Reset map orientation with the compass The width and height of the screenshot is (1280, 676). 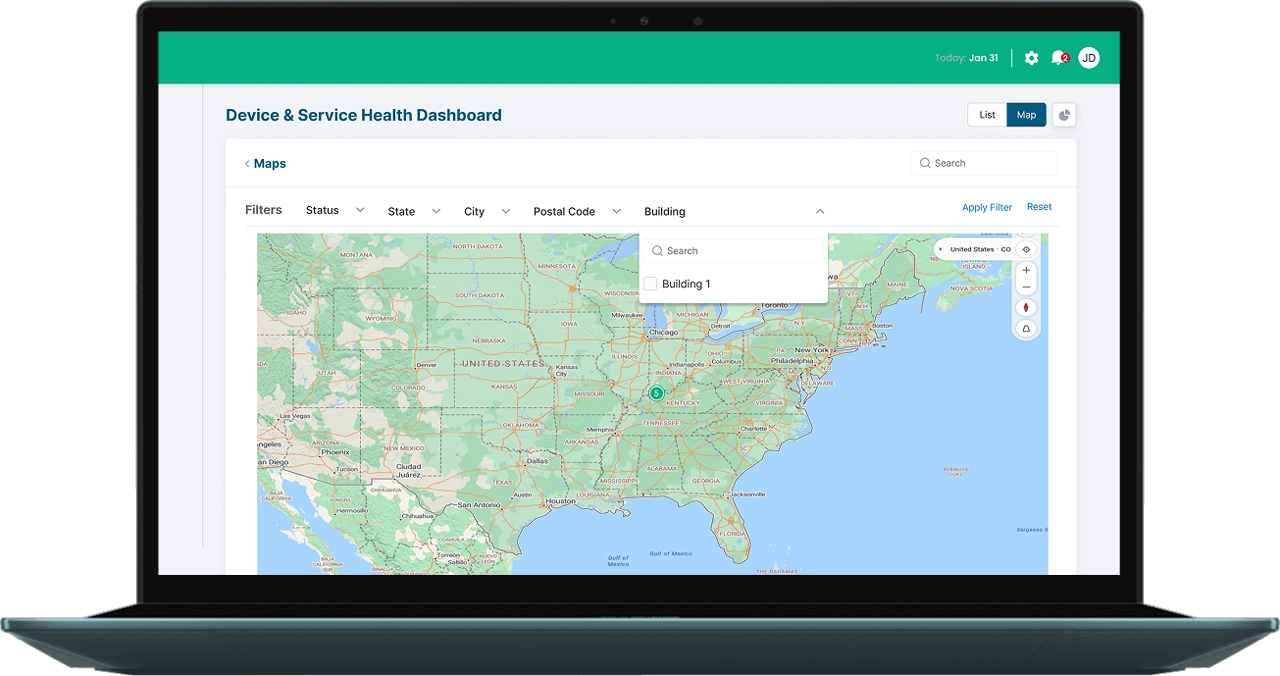coord(1026,308)
